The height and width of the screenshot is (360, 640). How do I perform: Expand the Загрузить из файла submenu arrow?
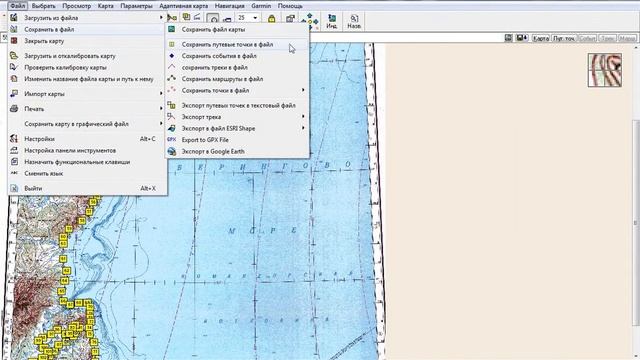pyautogui.click(x=161, y=18)
